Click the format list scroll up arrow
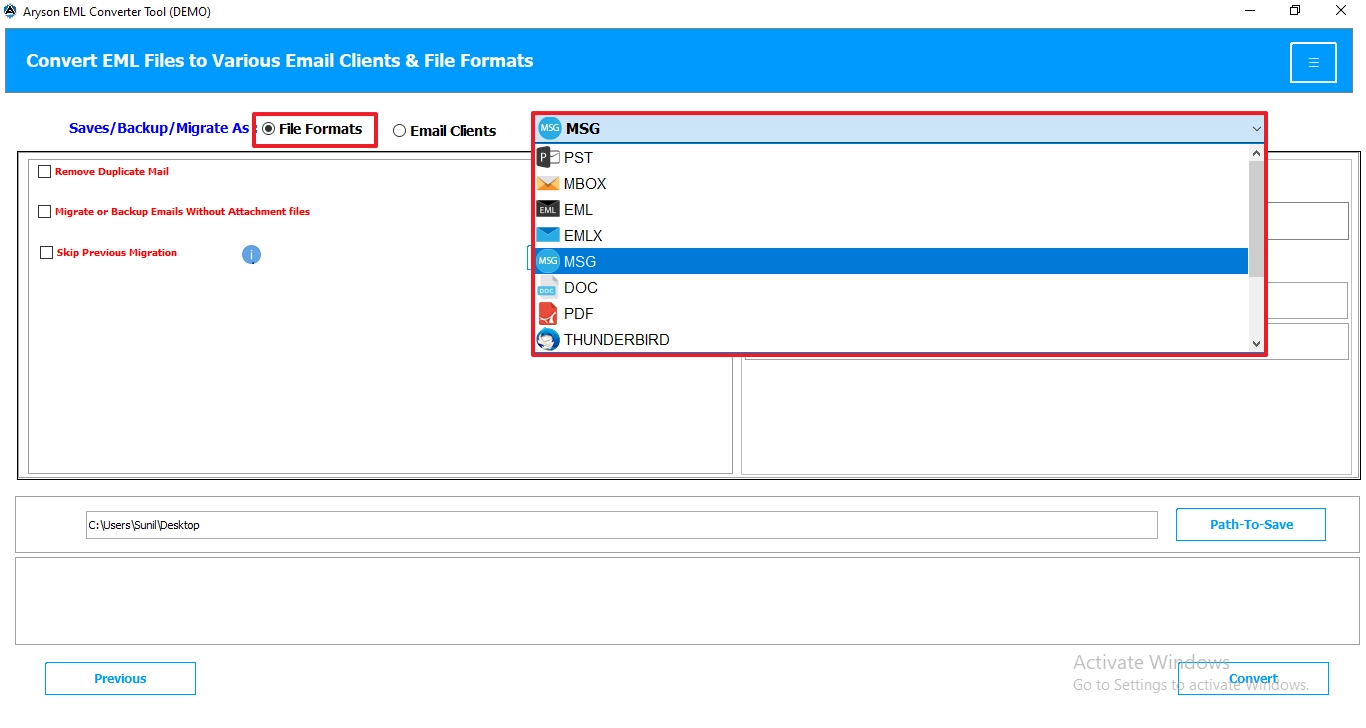1366x728 pixels. coord(1257,153)
